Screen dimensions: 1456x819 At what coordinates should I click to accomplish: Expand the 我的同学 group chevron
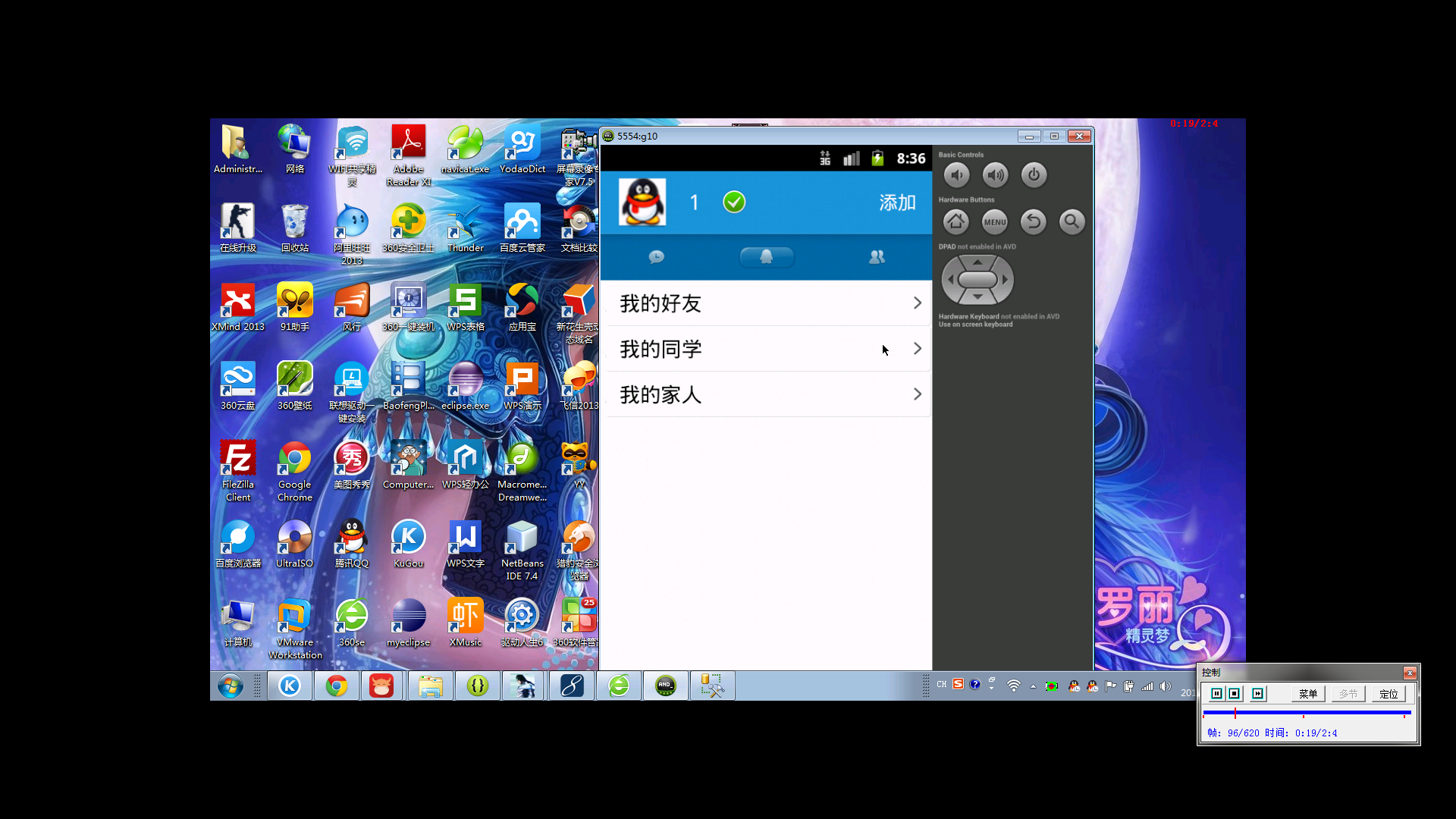pos(918,349)
